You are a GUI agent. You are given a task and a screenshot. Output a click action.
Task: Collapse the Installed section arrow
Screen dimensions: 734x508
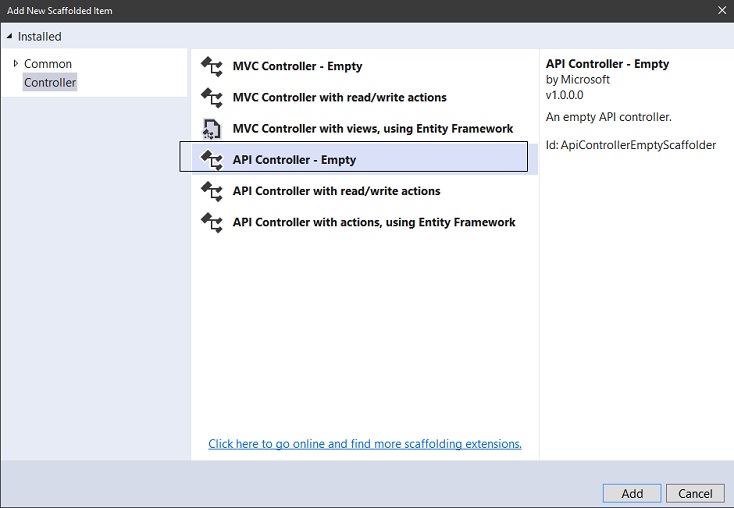[x=9, y=36]
